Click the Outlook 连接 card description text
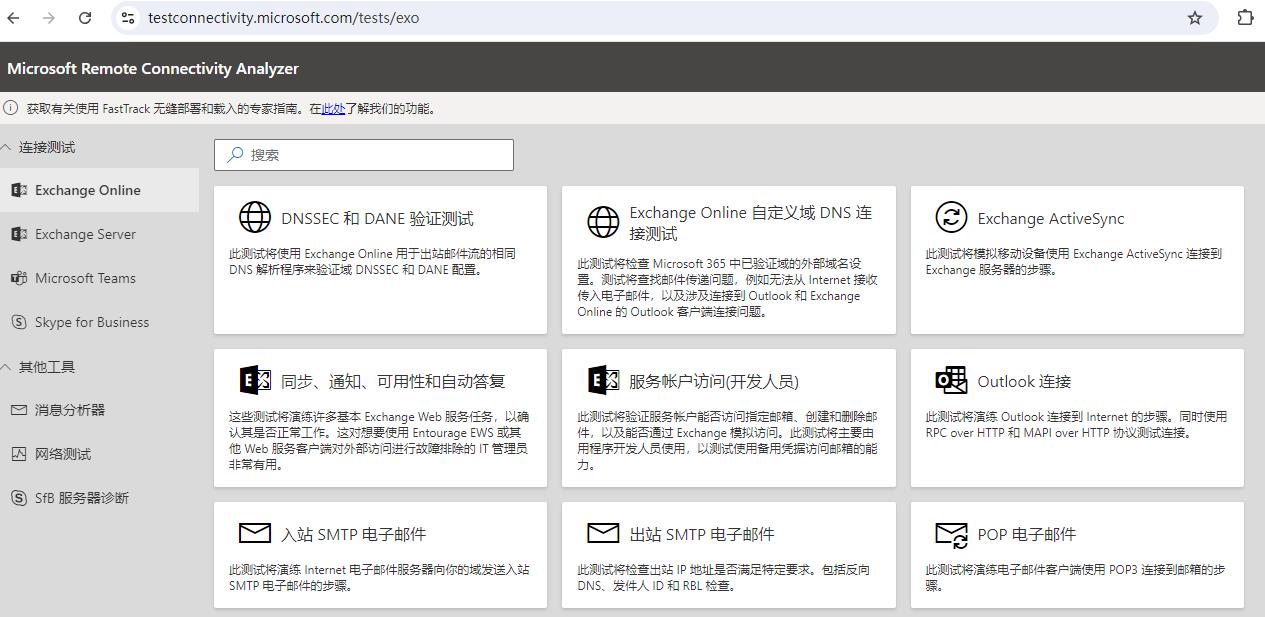Screen dimensions: 1265x617 [x=1076, y=425]
